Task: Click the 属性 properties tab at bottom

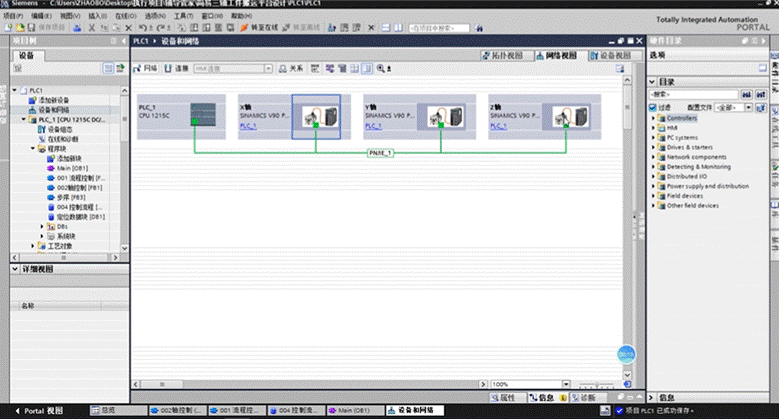Action: click(504, 398)
